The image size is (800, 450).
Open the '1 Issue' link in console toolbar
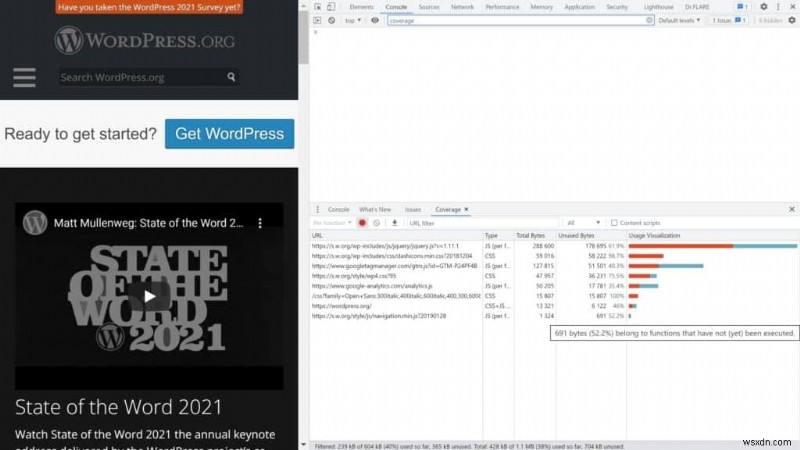[729, 20]
